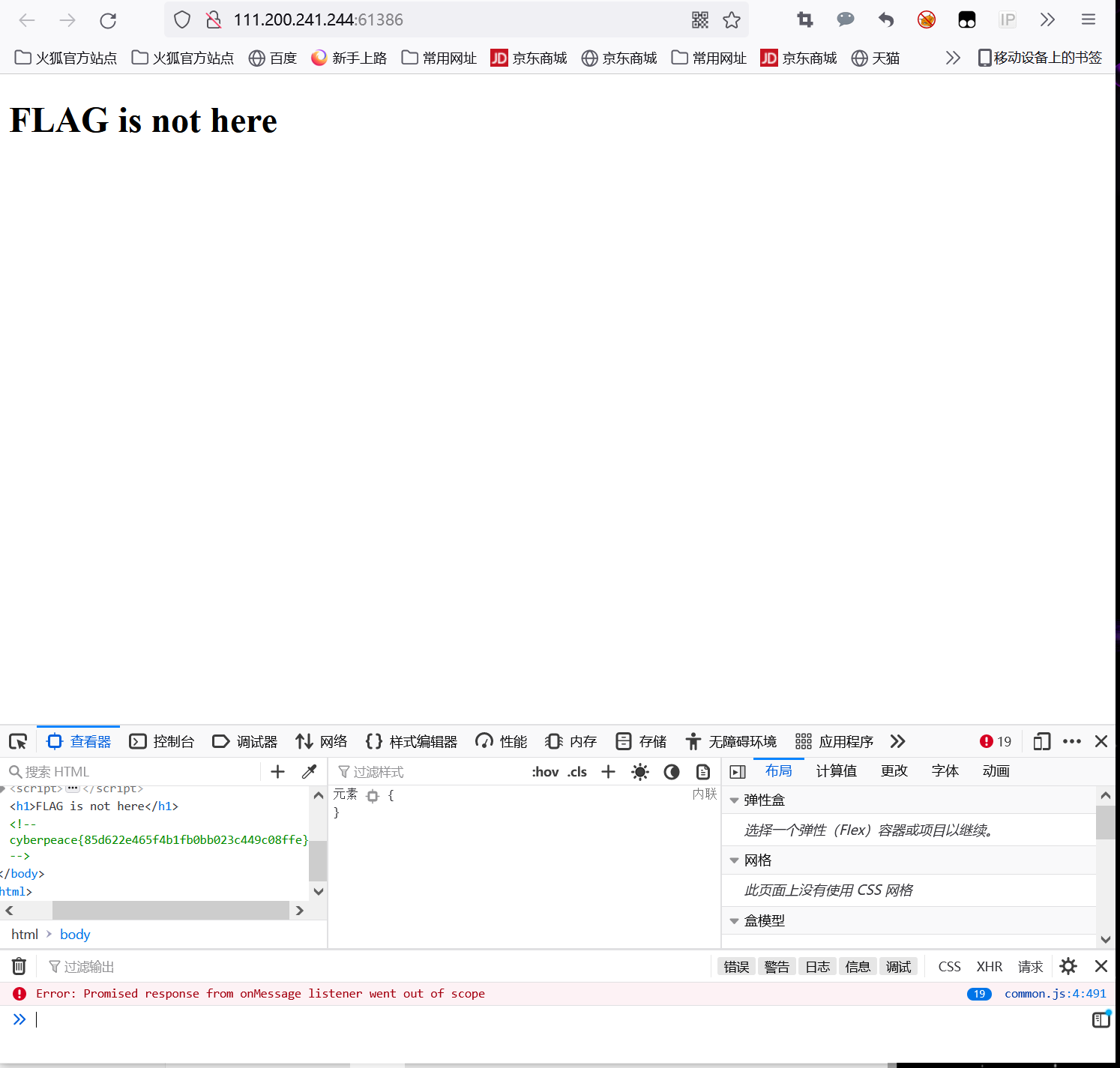This screenshot has height=1068, width=1120.
Task: Click the IP extension icon
Action: click(x=1008, y=20)
